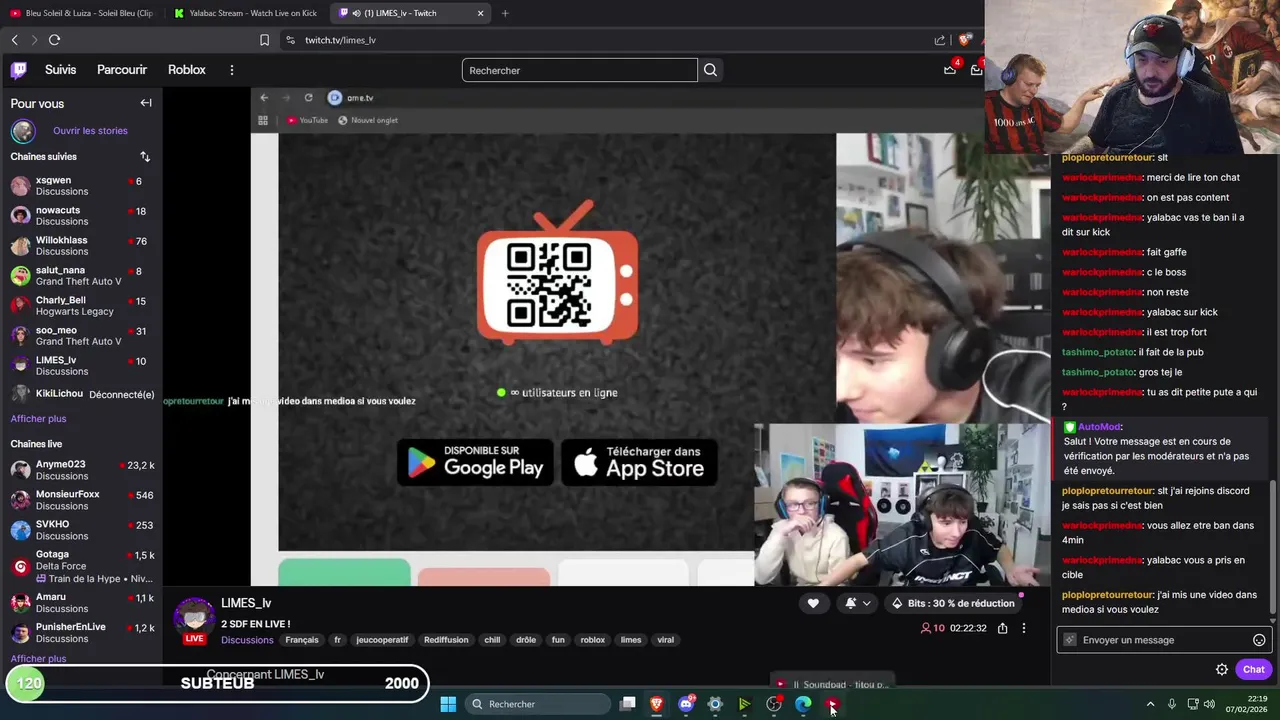This screenshot has height=720, width=1280.
Task: Open the Discussions category link under title
Action: 247,640
